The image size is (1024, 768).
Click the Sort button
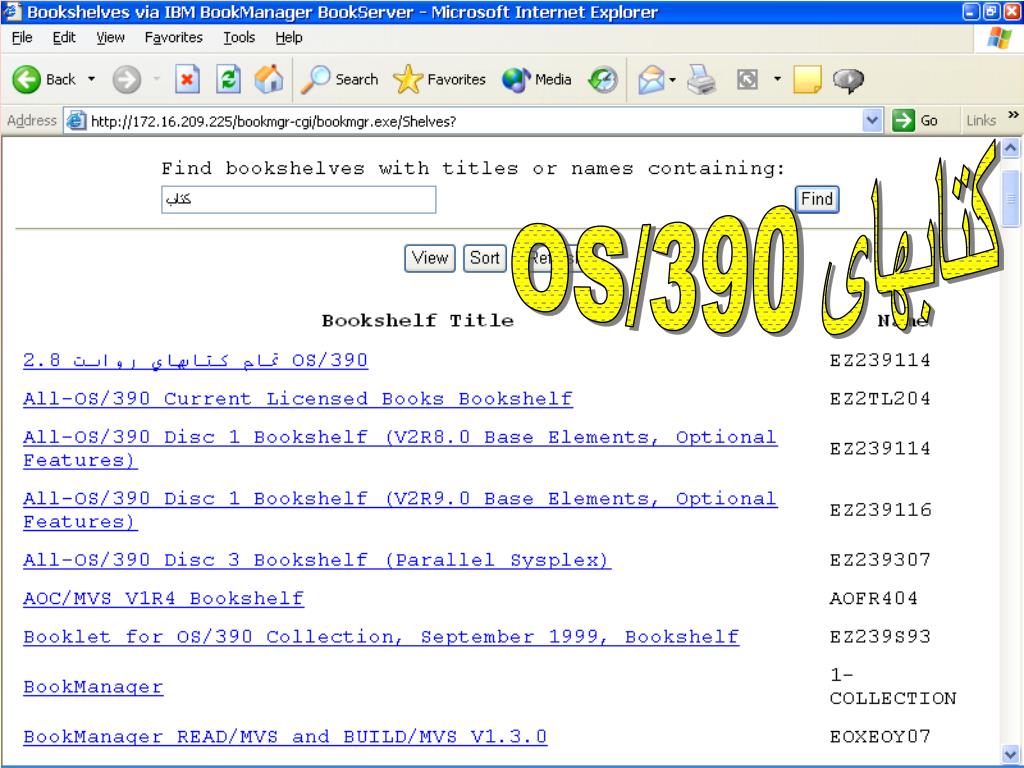point(485,259)
